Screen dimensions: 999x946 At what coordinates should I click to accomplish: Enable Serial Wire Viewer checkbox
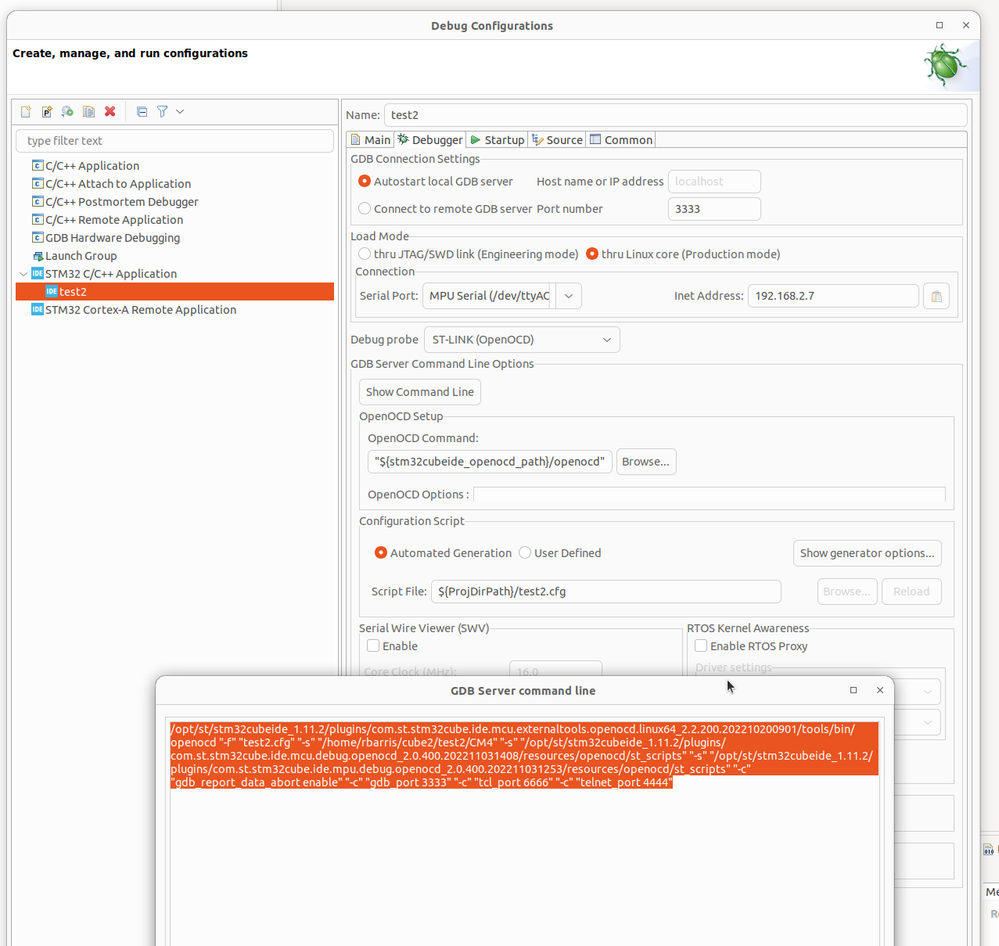click(x=373, y=646)
